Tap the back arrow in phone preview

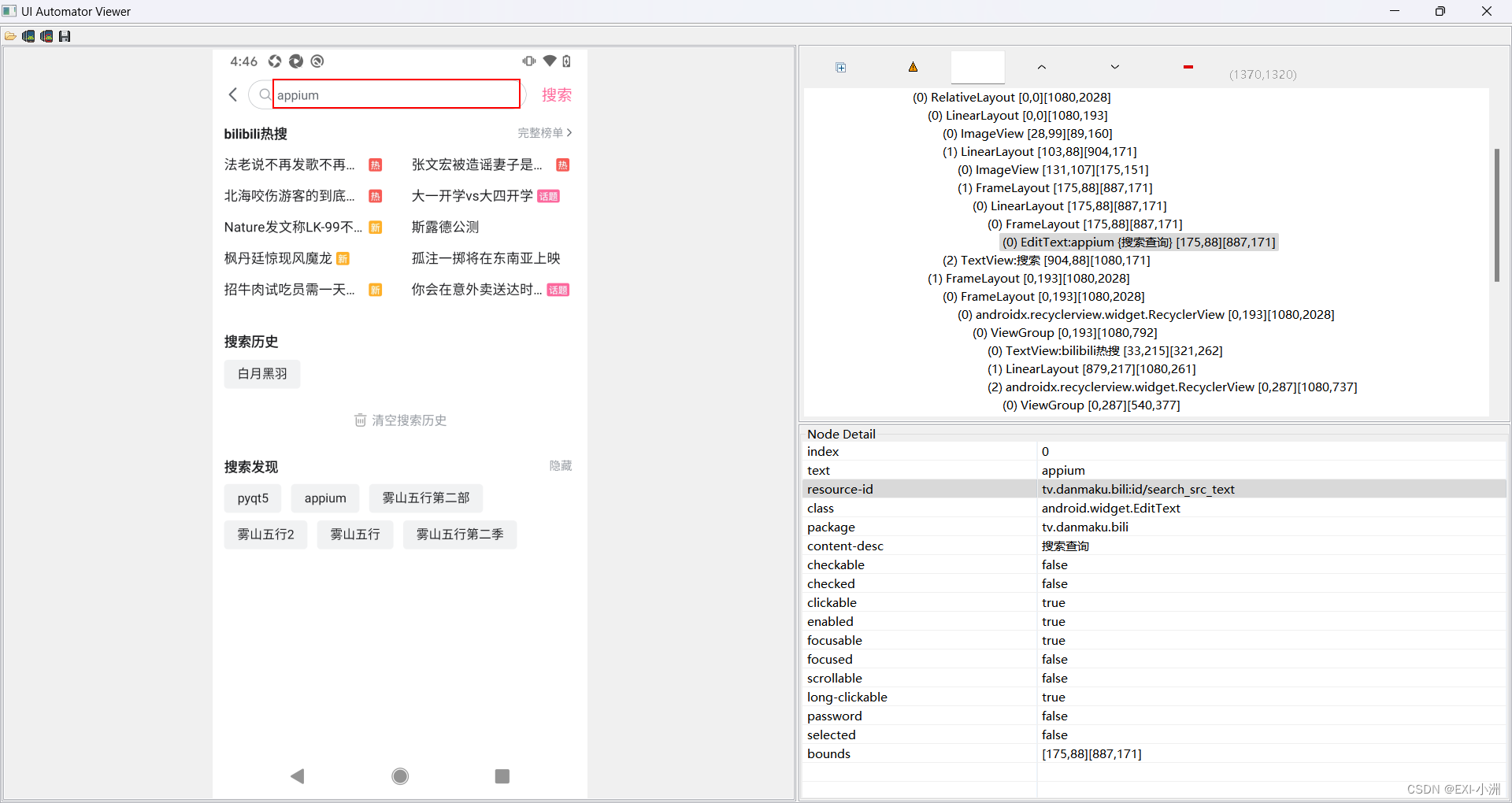click(x=233, y=94)
